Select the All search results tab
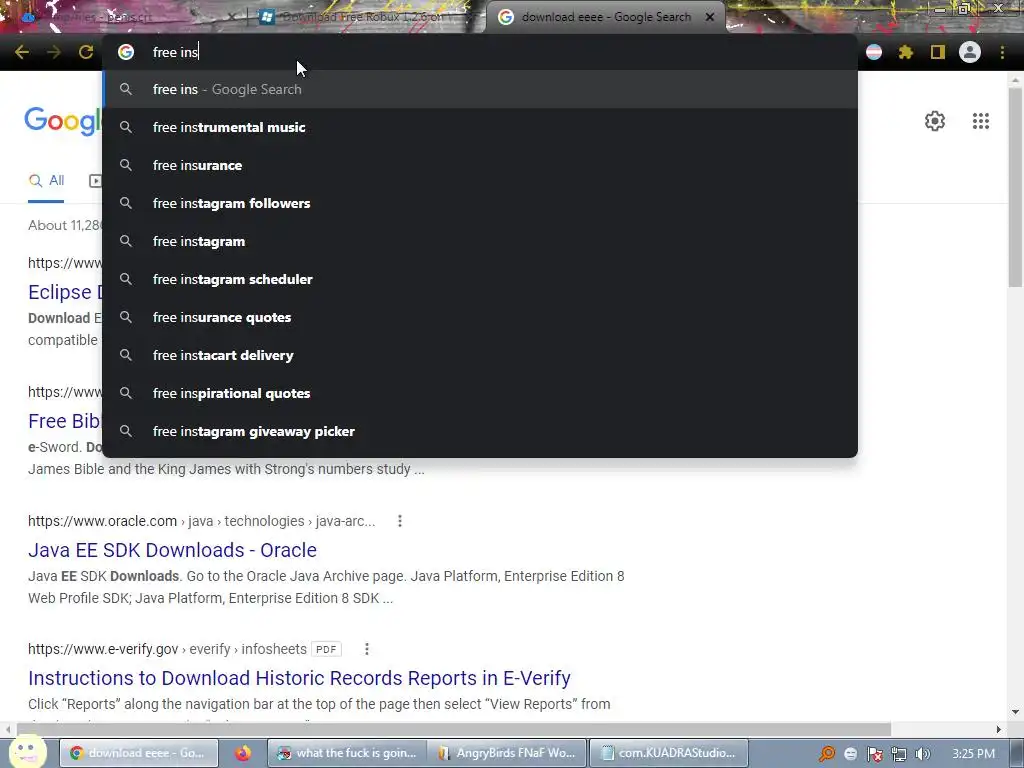The width and height of the screenshot is (1024, 768). (46, 181)
